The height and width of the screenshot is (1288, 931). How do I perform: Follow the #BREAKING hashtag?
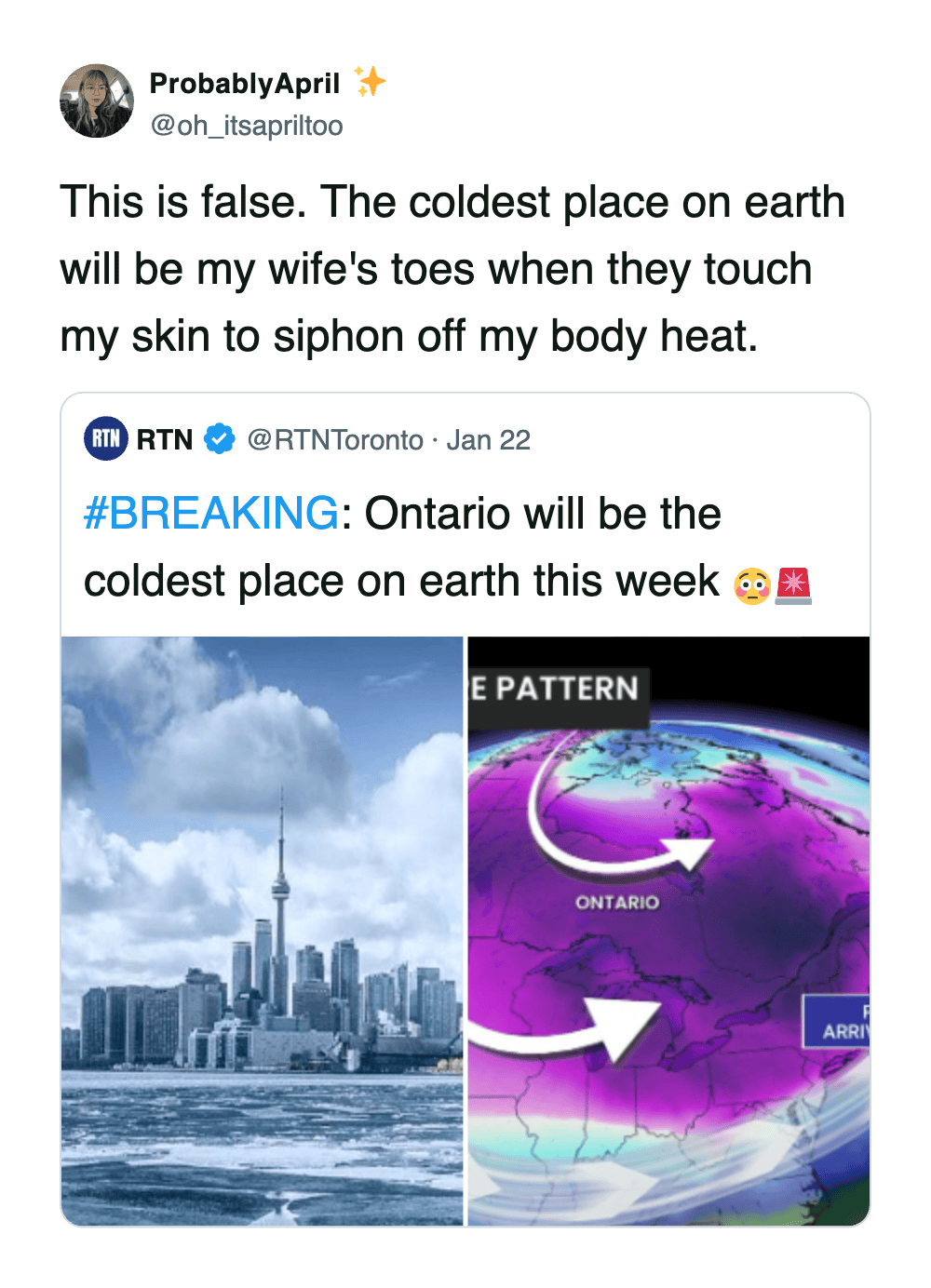pos(211,514)
